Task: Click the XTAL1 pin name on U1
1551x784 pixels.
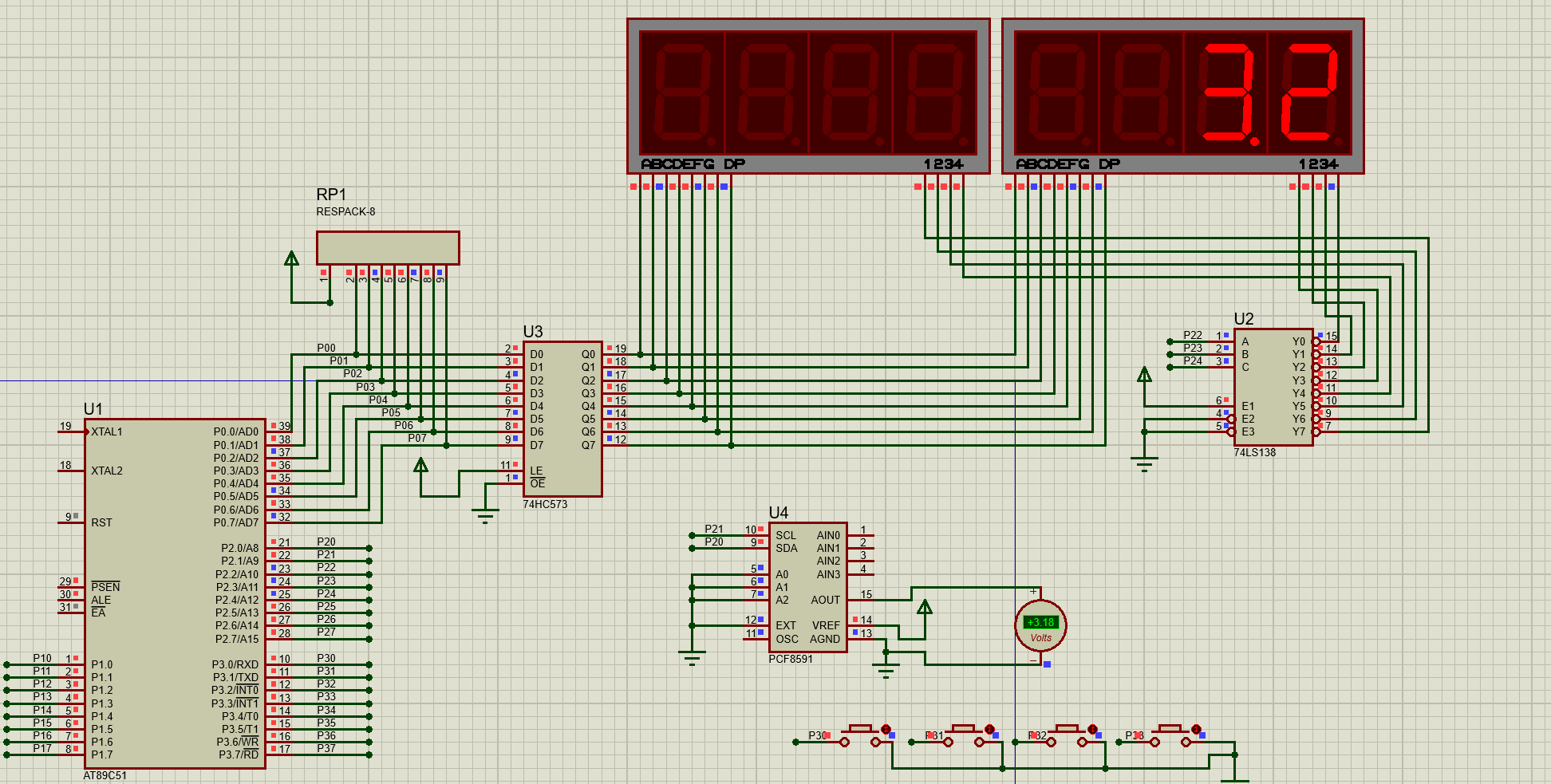Action: [107, 431]
